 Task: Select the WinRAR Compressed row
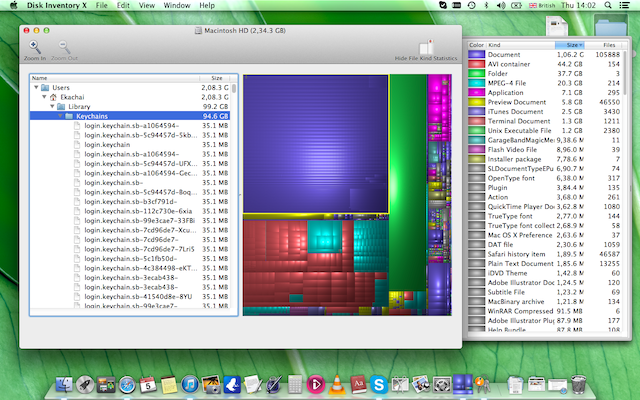pyautogui.click(x=544, y=311)
